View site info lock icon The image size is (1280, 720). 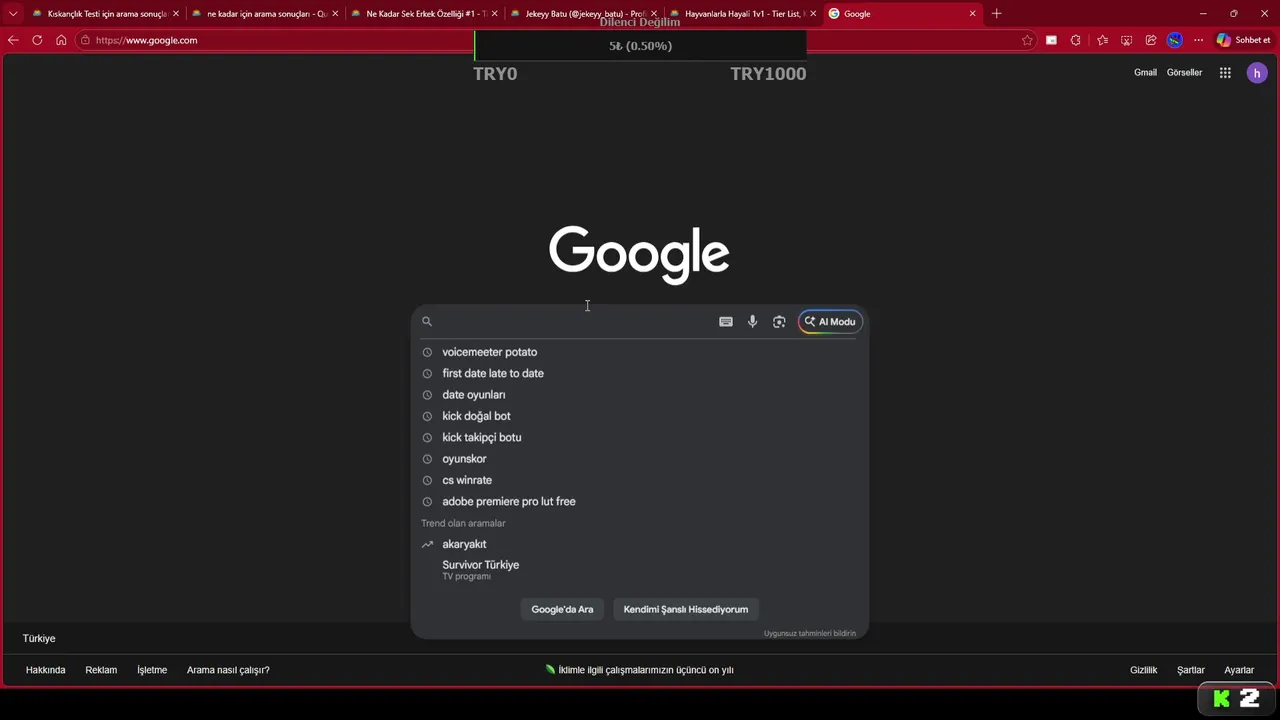(86, 40)
